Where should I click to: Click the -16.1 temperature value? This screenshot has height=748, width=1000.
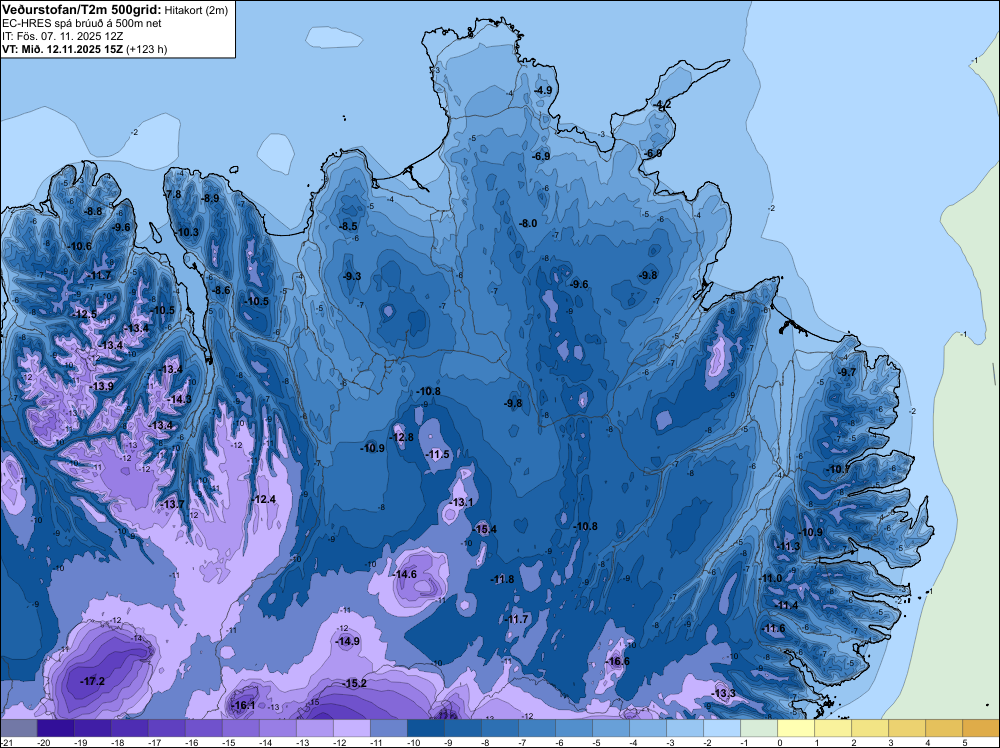click(x=243, y=705)
